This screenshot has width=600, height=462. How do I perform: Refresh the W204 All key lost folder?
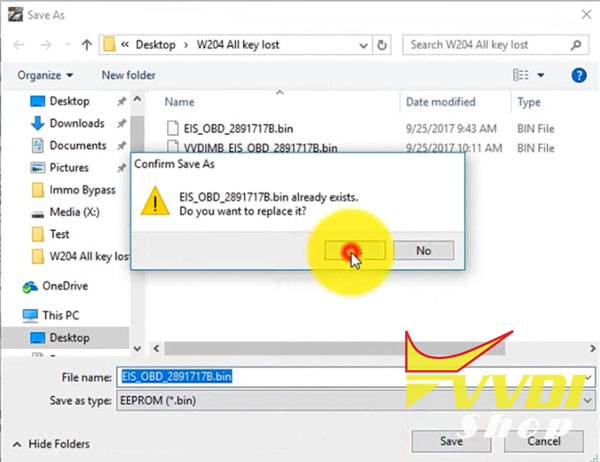[x=382, y=45]
